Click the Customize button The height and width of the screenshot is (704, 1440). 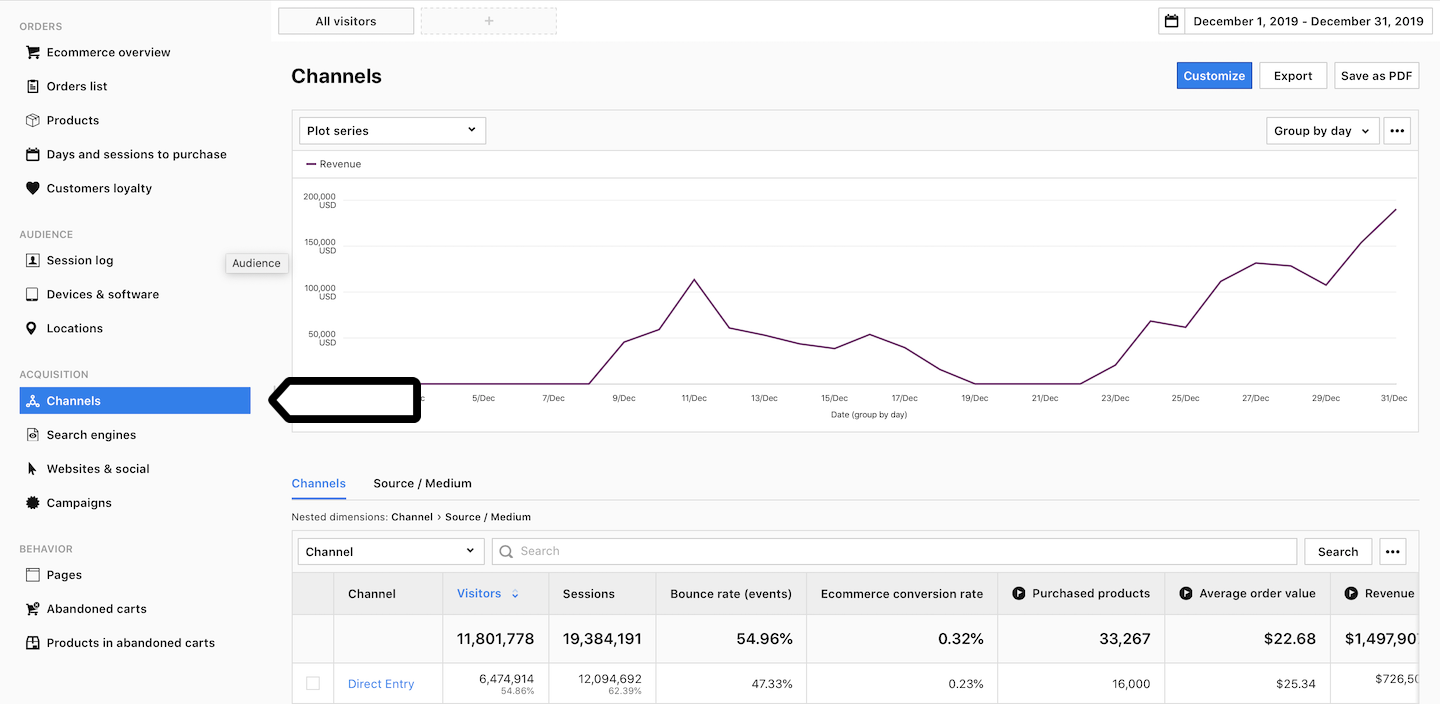[x=1214, y=76]
